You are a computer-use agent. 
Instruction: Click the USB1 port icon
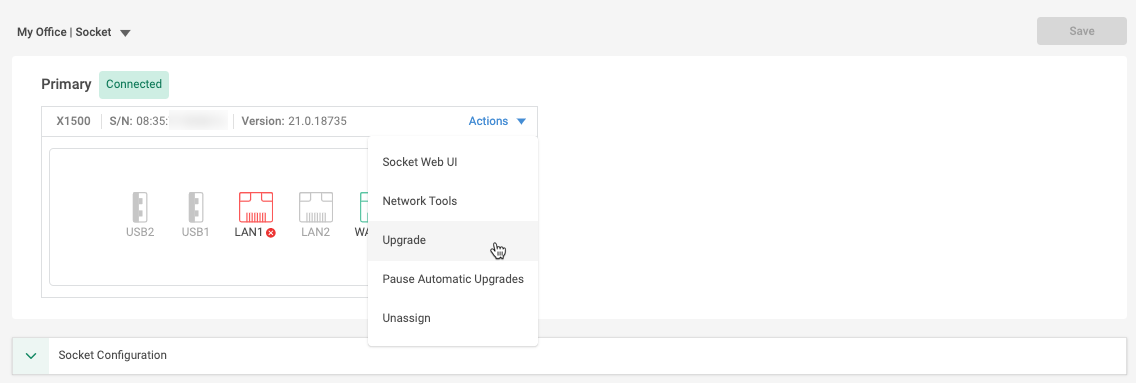(196, 207)
